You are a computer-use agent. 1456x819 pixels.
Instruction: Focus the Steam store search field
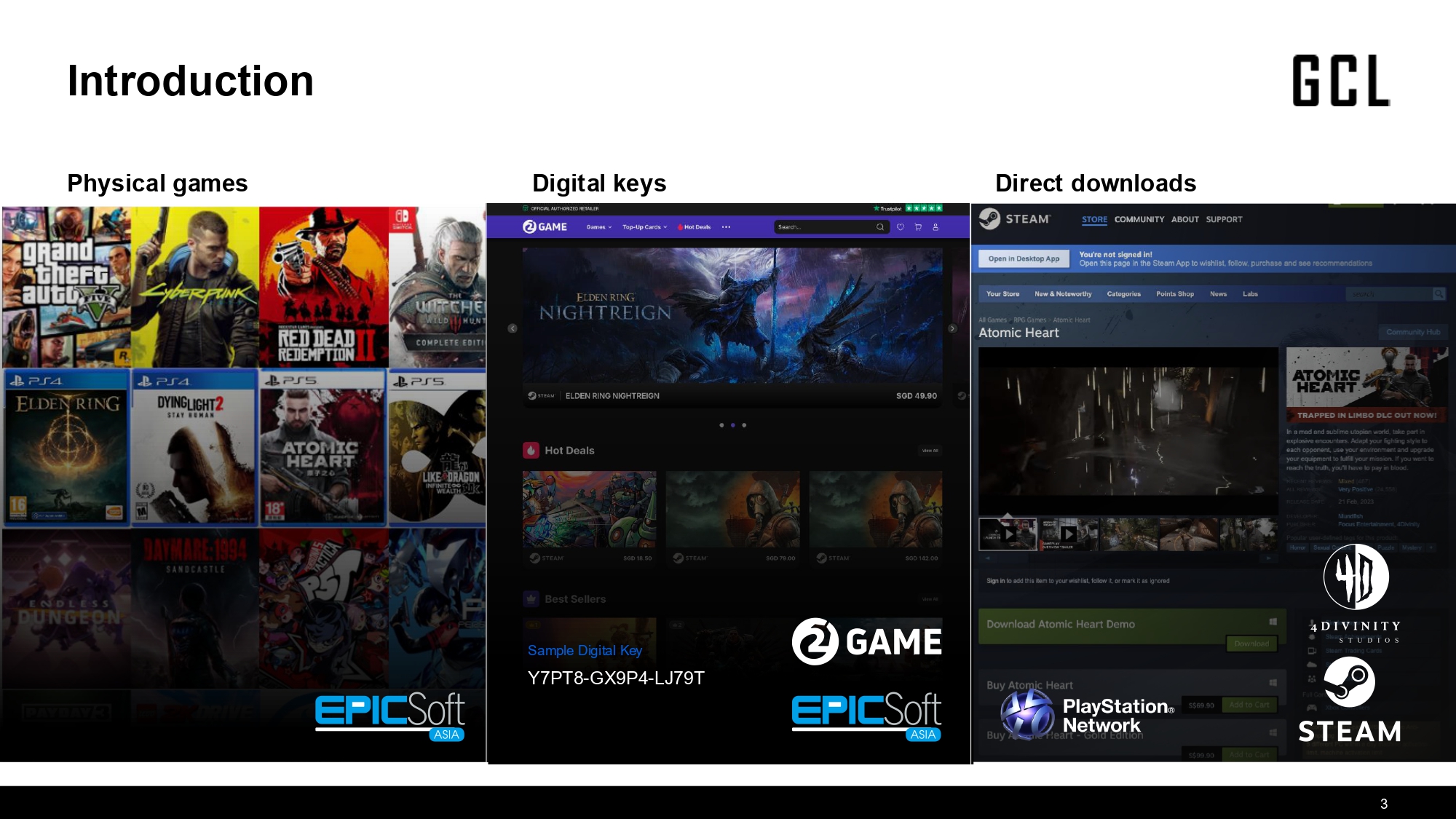pos(1389,294)
